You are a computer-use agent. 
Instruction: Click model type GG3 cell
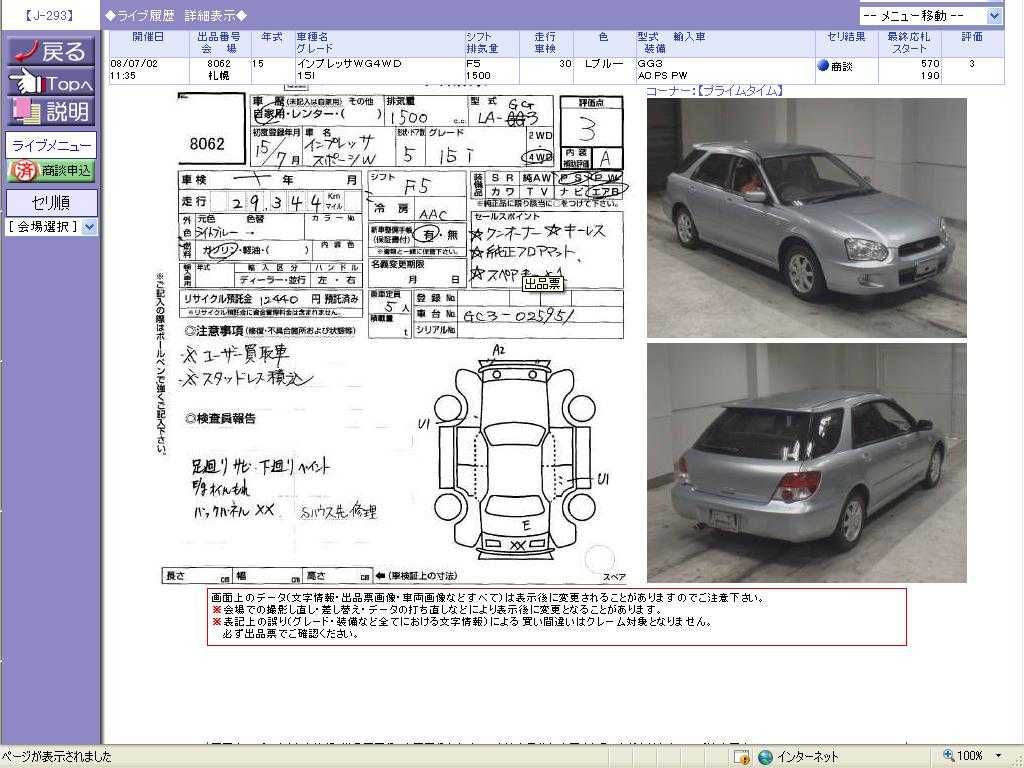(x=650, y=63)
